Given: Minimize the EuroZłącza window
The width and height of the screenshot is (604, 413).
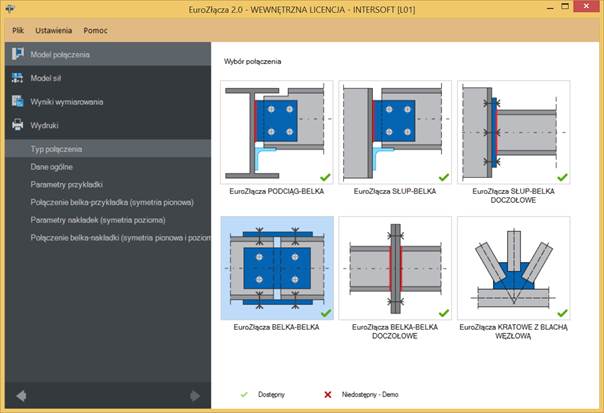Looking at the screenshot, I should click(x=550, y=8).
